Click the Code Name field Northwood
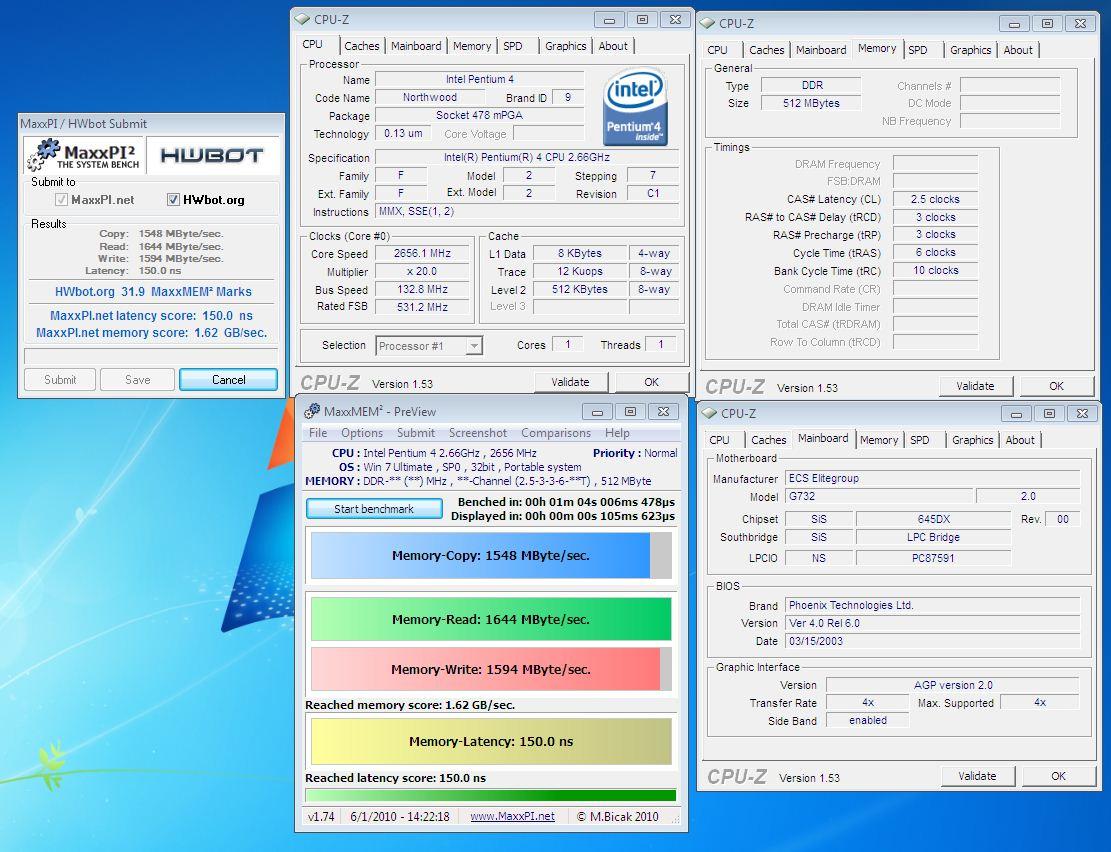 429,98
